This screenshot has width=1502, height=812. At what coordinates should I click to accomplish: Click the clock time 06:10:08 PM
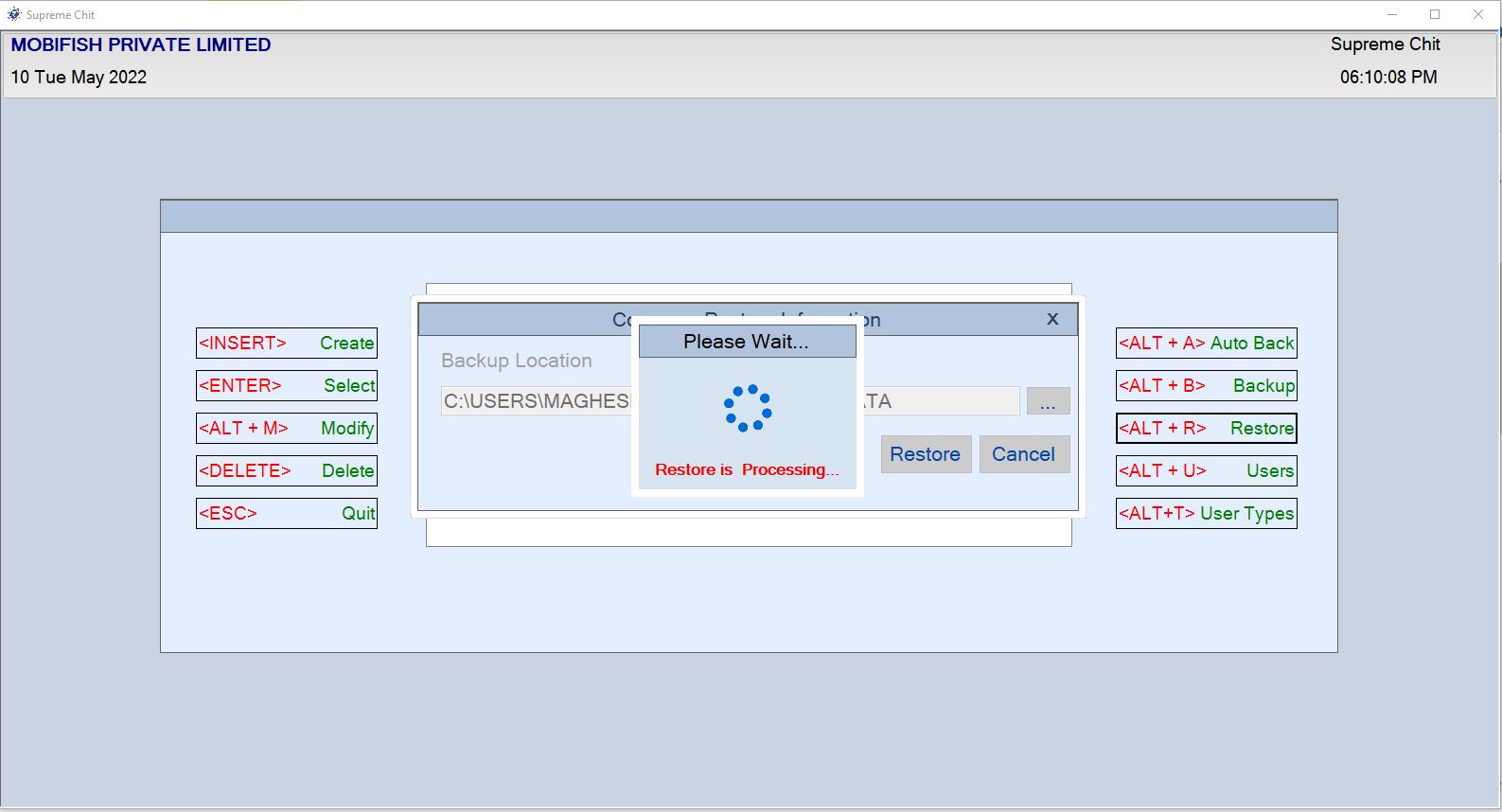tap(1388, 78)
